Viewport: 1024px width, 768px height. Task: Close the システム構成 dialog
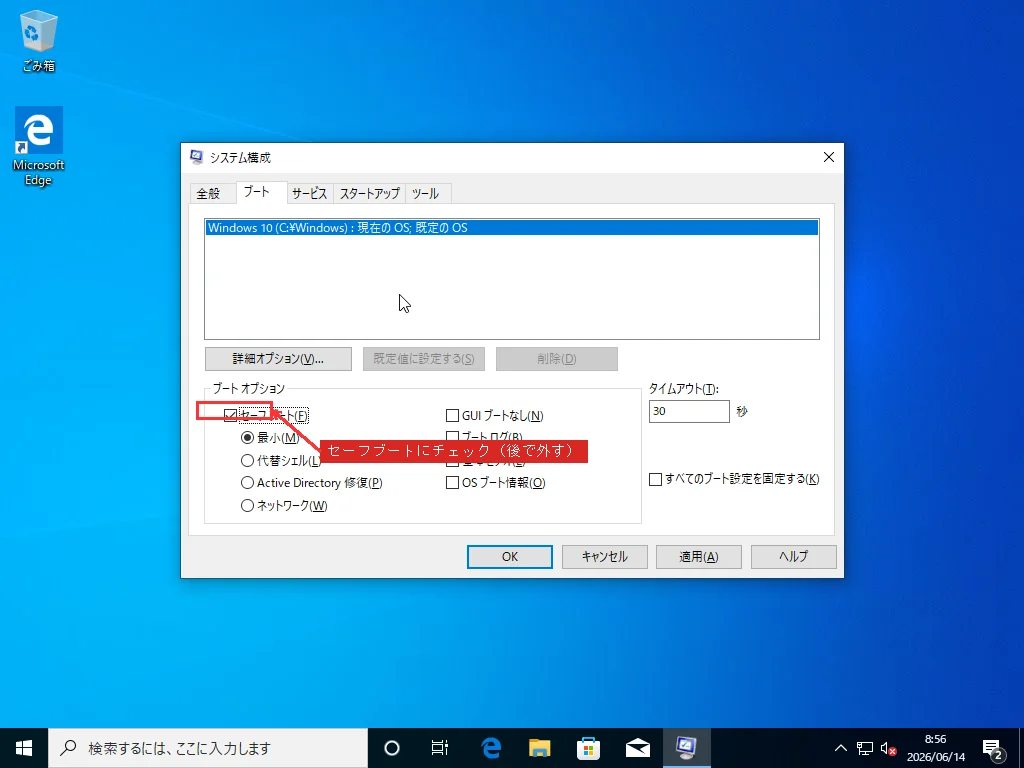pyautogui.click(x=829, y=157)
